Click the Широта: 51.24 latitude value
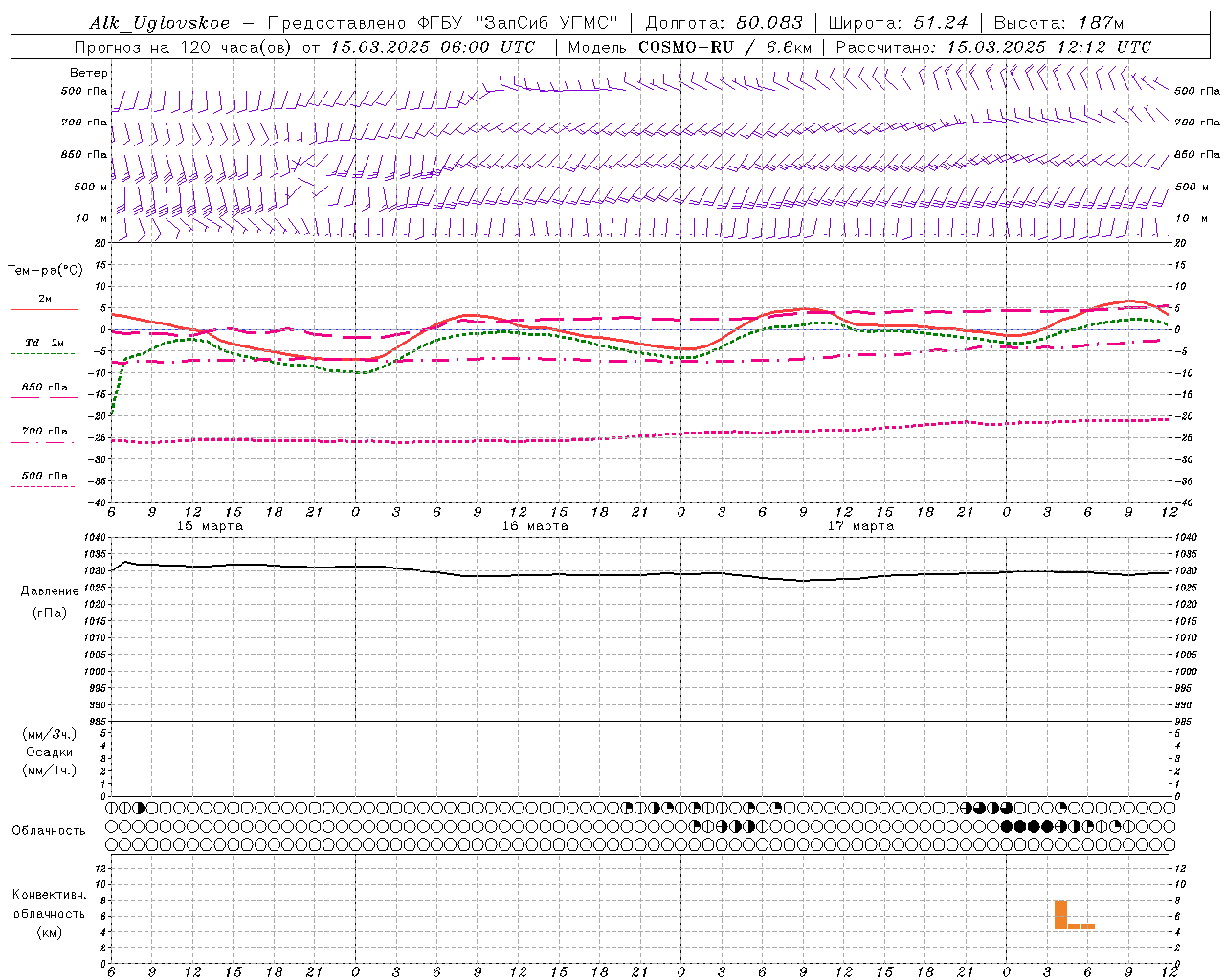 [898, 24]
